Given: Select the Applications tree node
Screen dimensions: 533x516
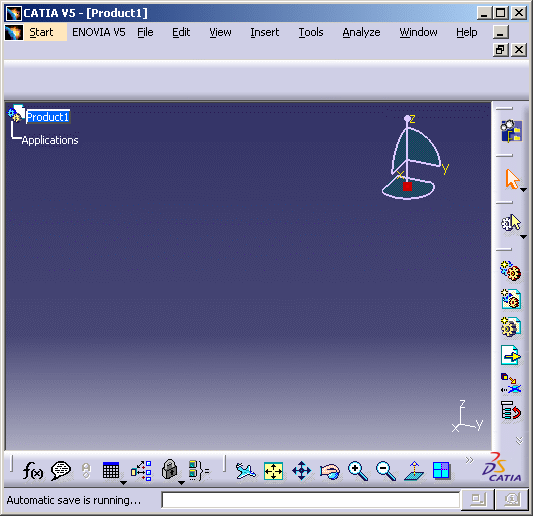Looking at the screenshot, I should pos(50,140).
